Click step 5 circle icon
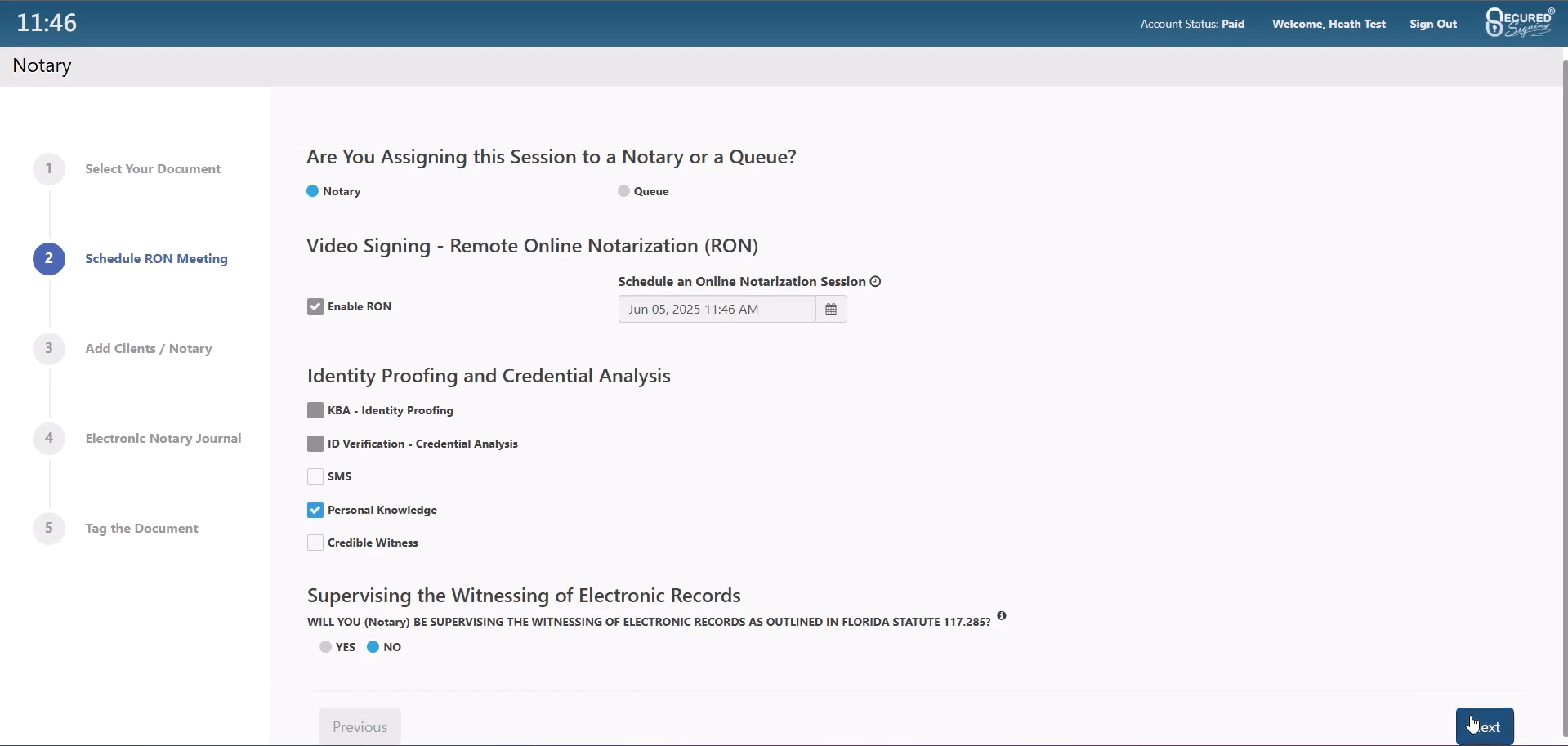The image size is (1568, 746). click(x=49, y=529)
